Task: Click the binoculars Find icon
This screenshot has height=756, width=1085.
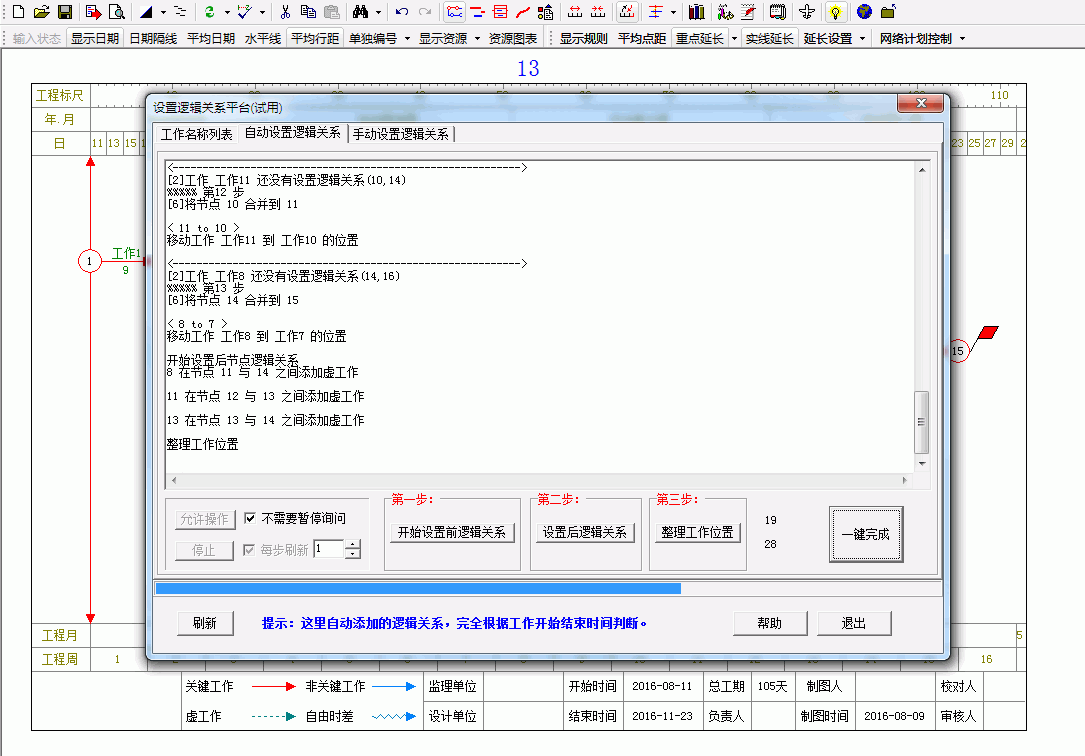Action: [360, 12]
